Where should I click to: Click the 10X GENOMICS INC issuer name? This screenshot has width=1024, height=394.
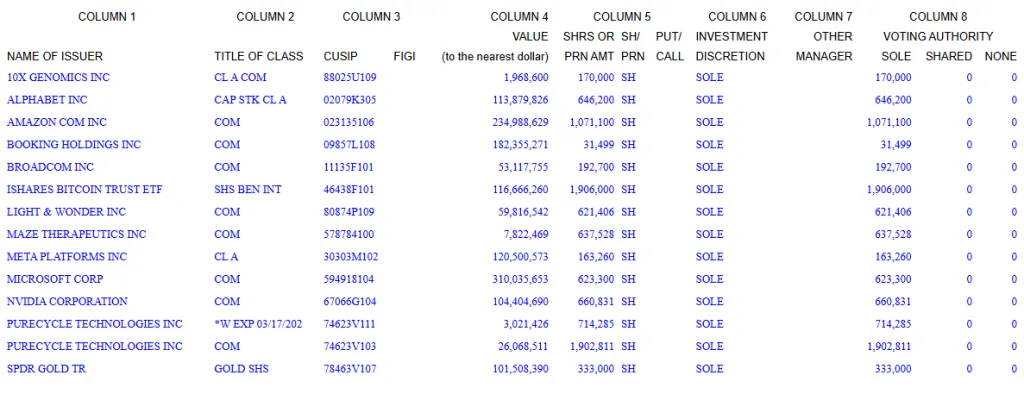tap(58, 77)
